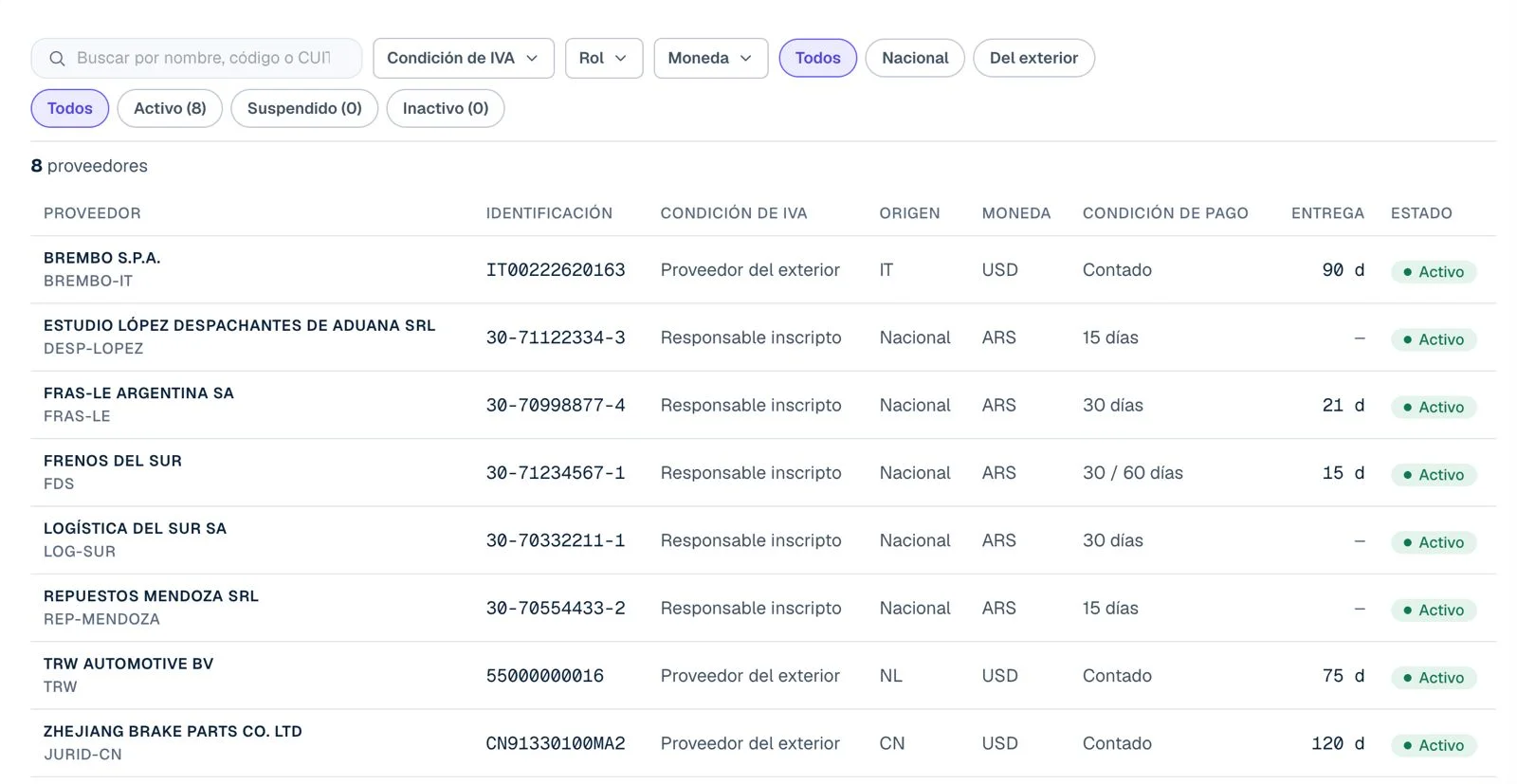The width and height of the screenshot is (1517, 784).
Task: Open Estudio López Despachantes de Aduana SRL
Action: point(240,326)
